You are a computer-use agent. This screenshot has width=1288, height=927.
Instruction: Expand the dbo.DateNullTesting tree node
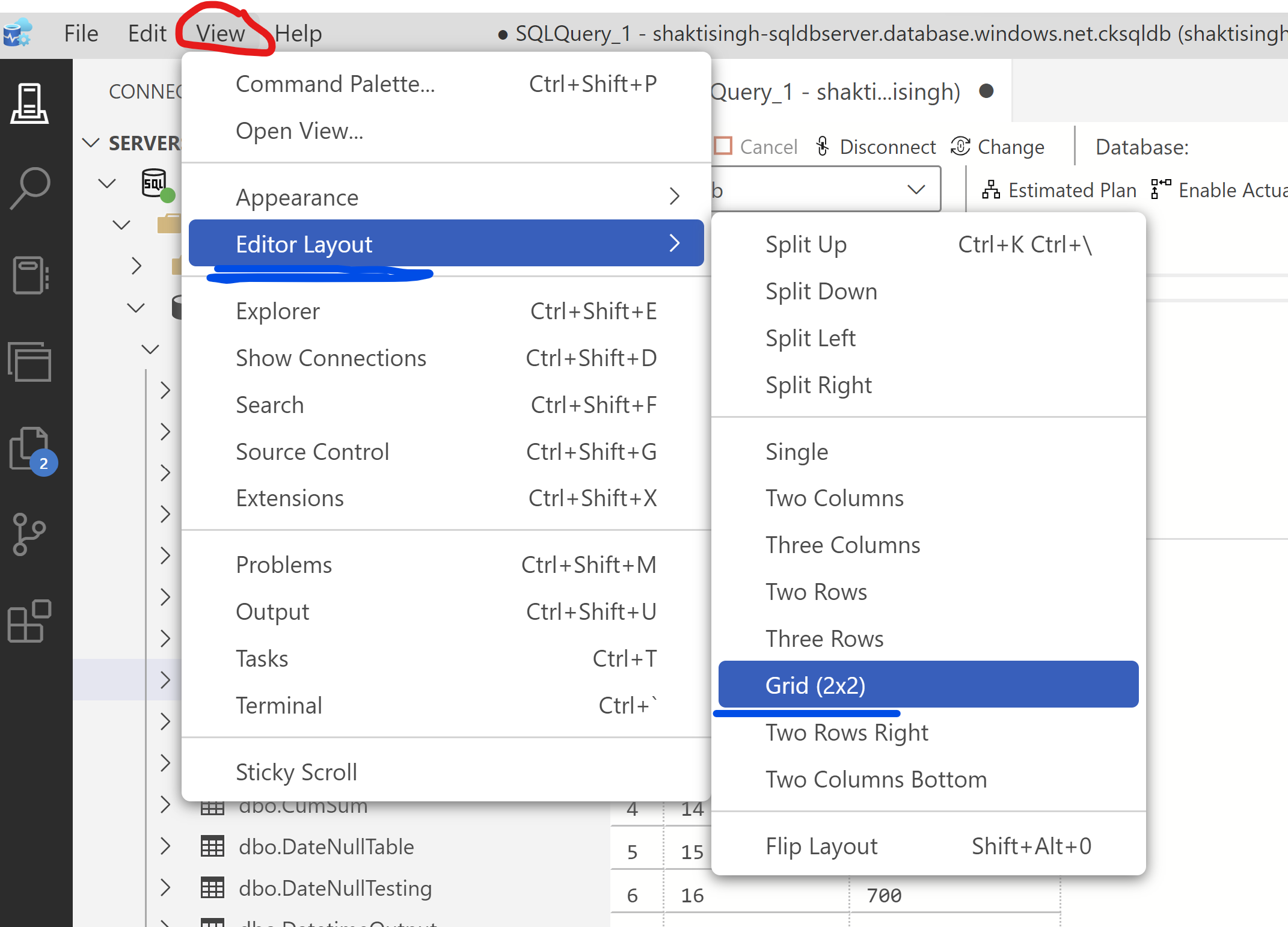165,888
